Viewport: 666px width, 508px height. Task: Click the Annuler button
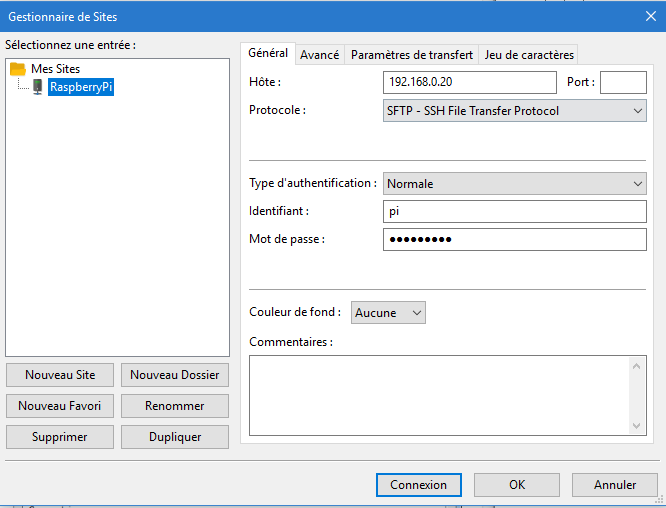614,485
